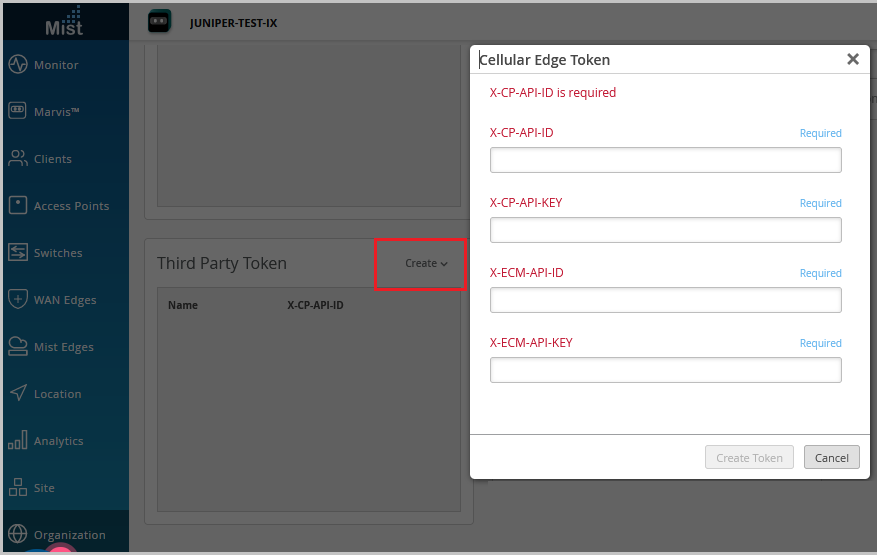Click the Cancel button
This screenshot has height=555, width=877.
[x=831, y=458]
